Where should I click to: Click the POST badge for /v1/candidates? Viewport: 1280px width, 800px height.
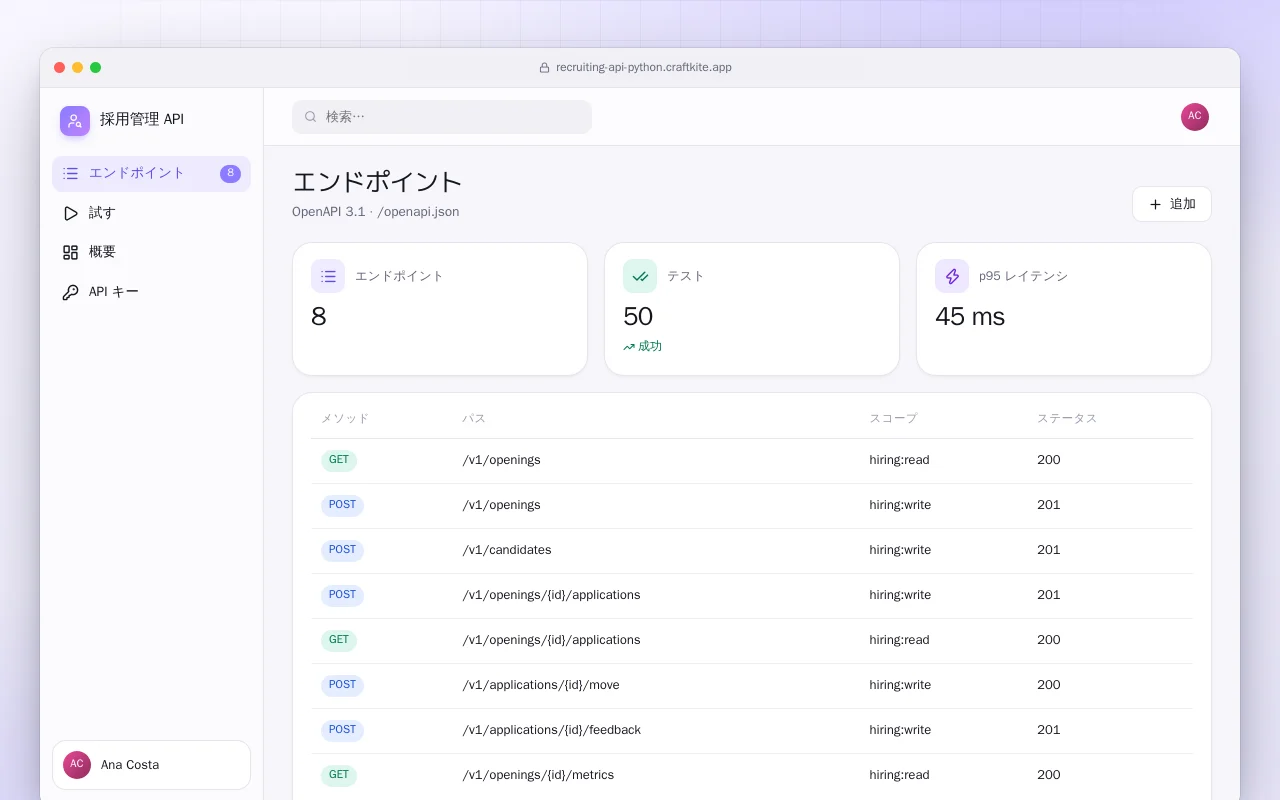point(342,551)
